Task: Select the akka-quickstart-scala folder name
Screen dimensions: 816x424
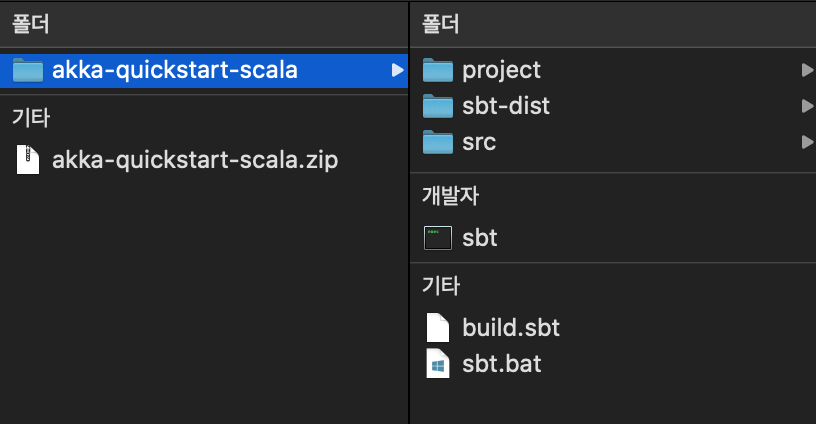Action: pyautogui.click(x=175, y=70)
